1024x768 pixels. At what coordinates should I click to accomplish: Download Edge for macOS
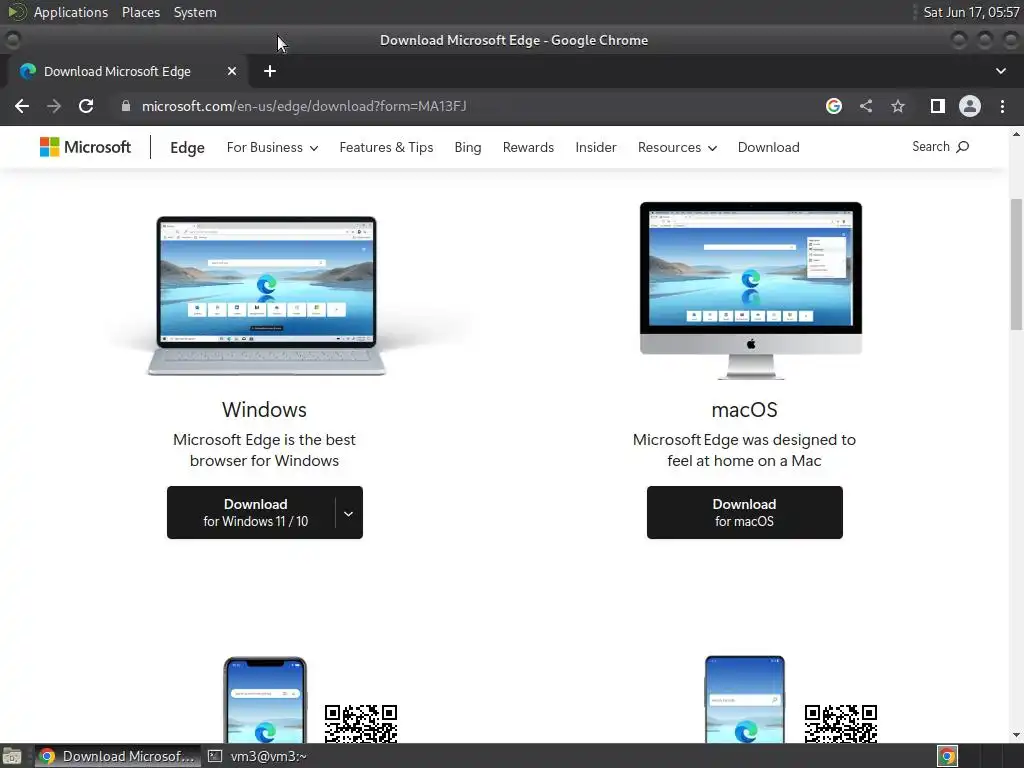[x=744, y=513]
